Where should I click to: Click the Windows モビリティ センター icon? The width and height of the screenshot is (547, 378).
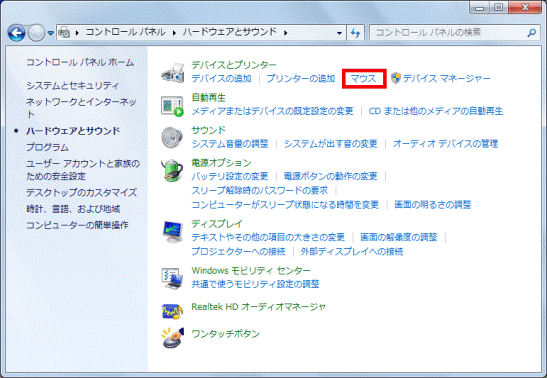[x=172, y=278]
